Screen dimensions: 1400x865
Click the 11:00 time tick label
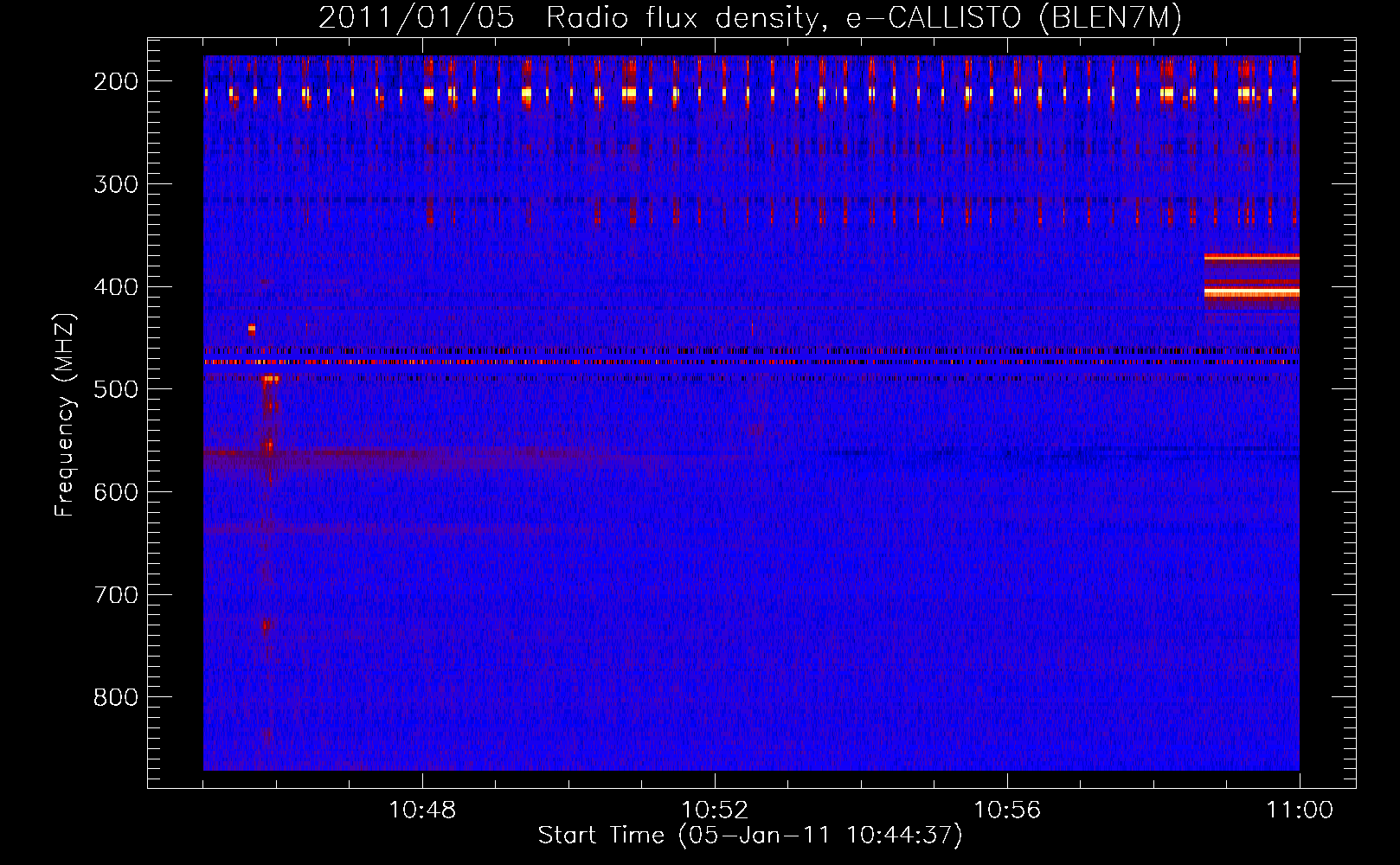coord(1300,811)
